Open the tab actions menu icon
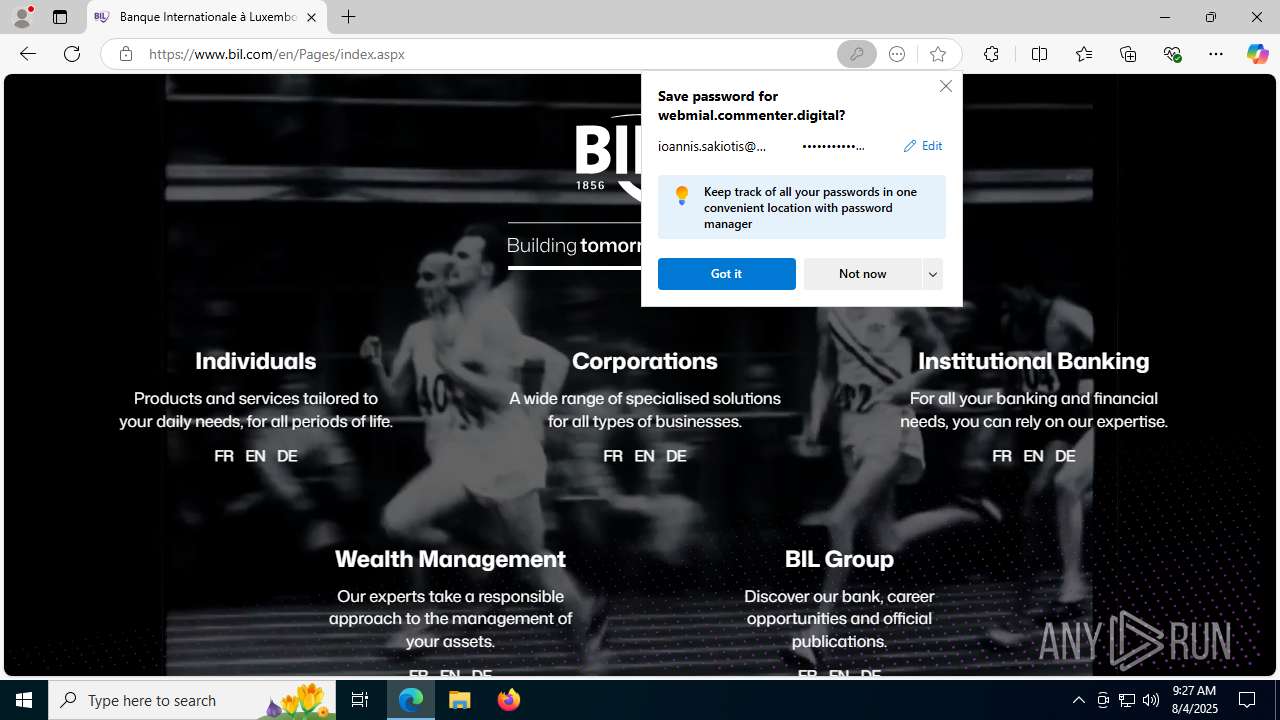This screenshot has width=1280, height=720. (x=60, y=17)
